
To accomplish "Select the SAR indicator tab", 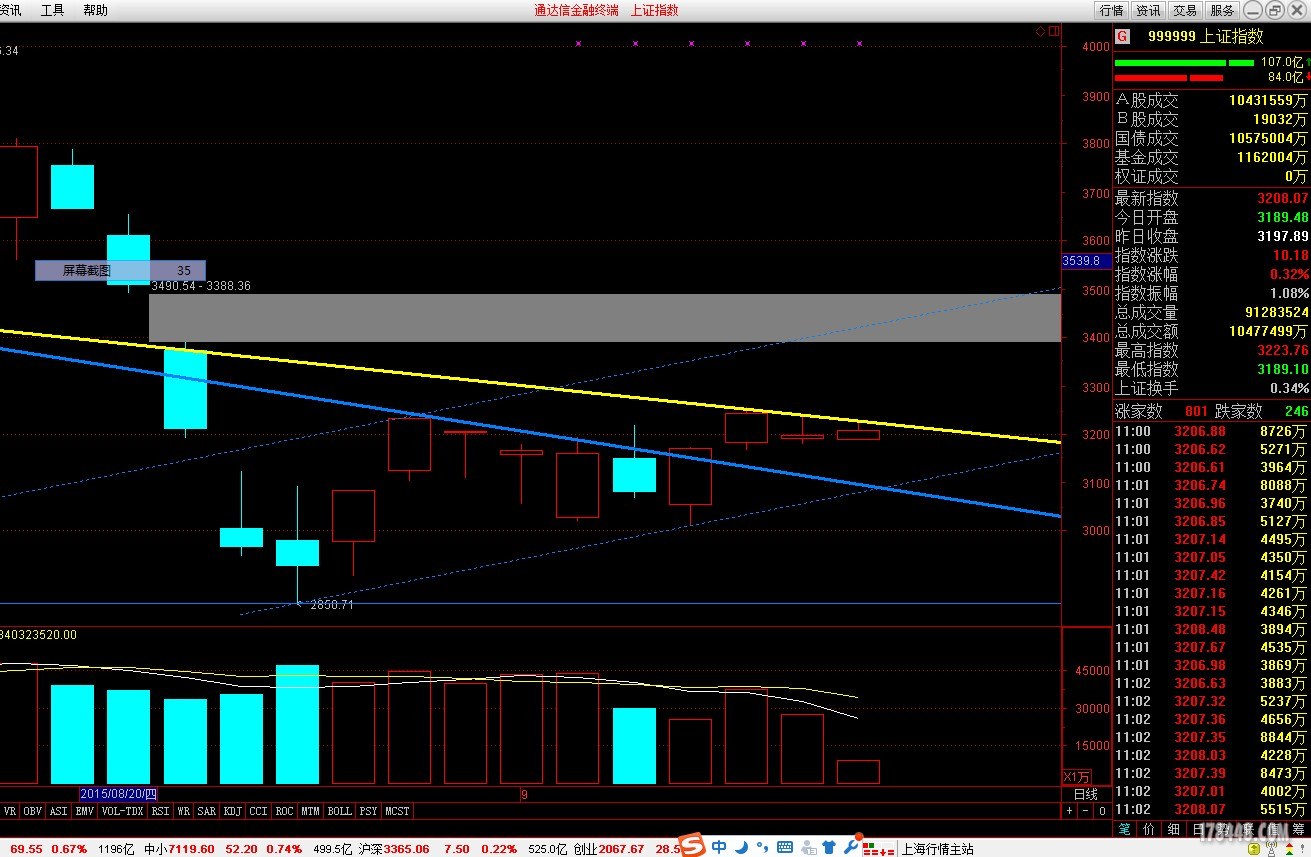I will (x=207, y=811).
